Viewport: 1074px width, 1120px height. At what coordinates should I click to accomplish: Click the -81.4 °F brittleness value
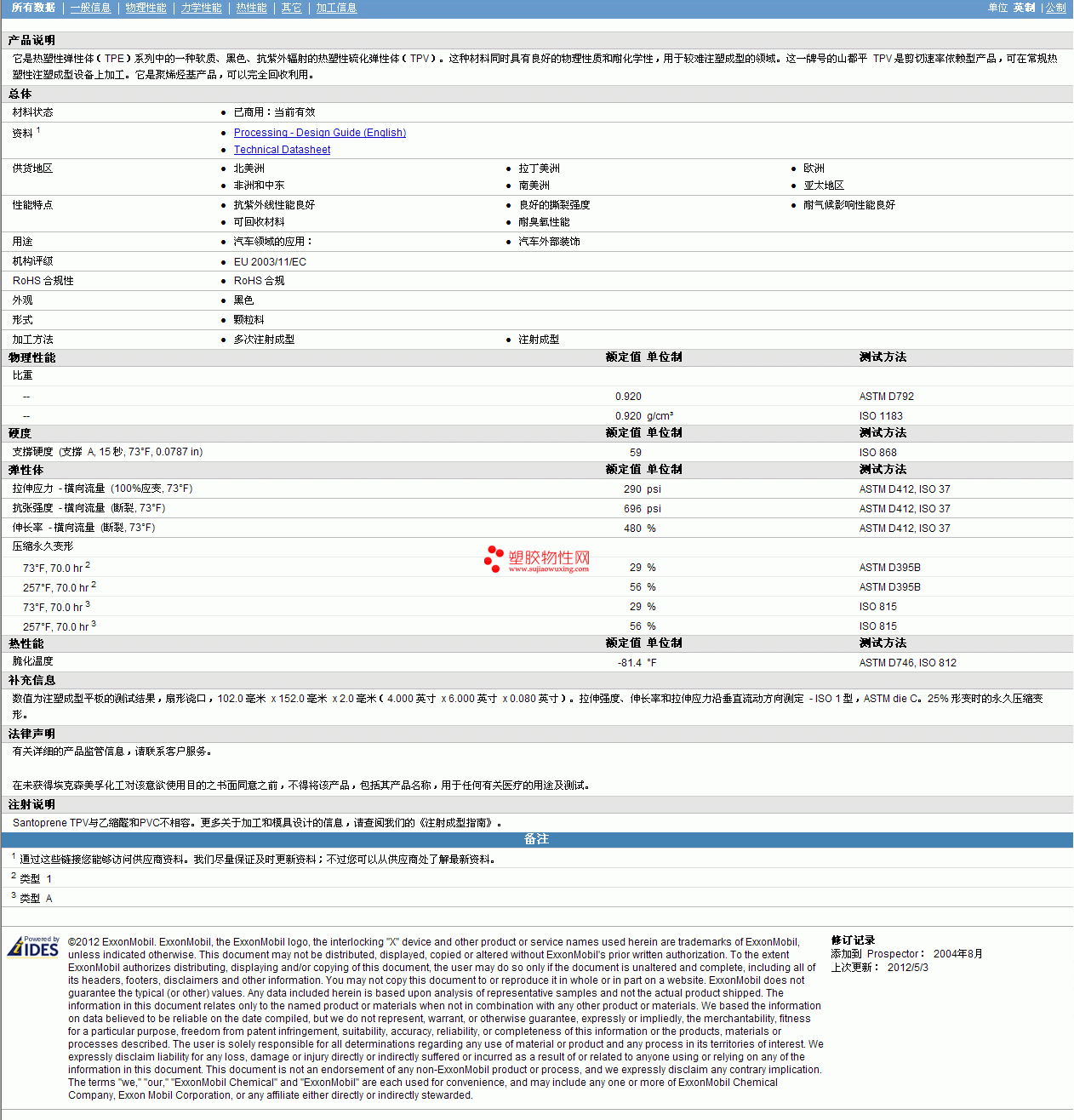pos(637,663)
